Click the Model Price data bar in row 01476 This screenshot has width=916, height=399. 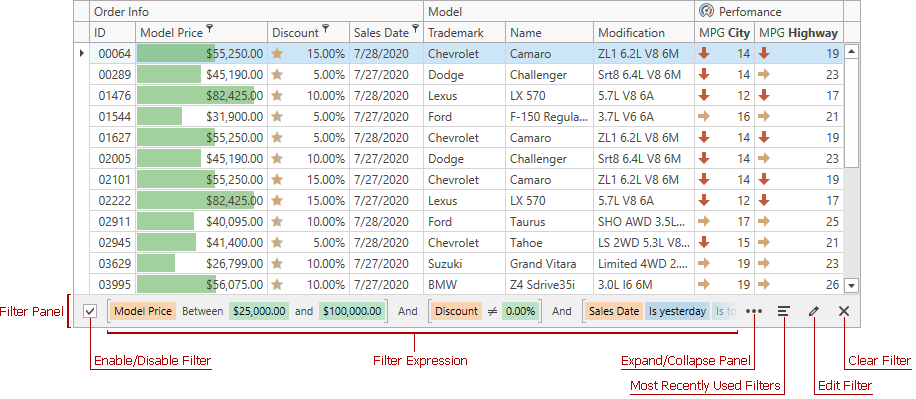[x=196, y=96]
